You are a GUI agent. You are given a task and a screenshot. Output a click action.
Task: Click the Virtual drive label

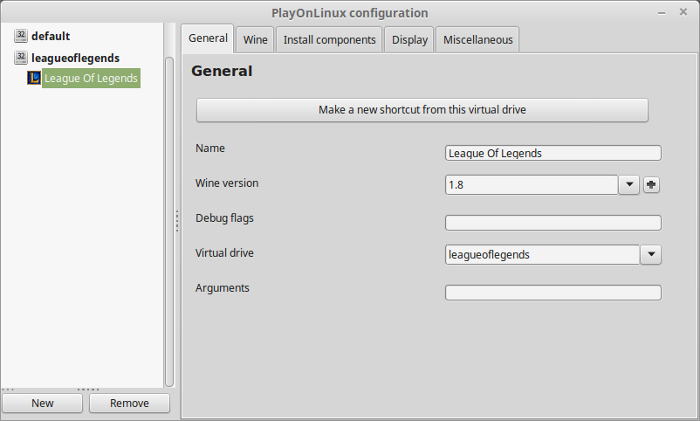point(224,253)
